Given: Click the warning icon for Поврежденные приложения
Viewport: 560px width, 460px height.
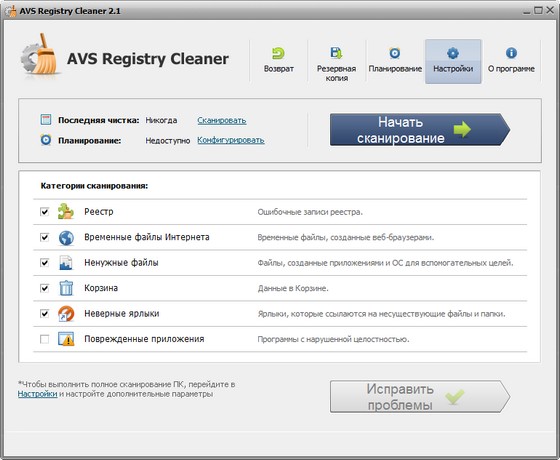Looking at the screenshot, I should pos(66,339).
